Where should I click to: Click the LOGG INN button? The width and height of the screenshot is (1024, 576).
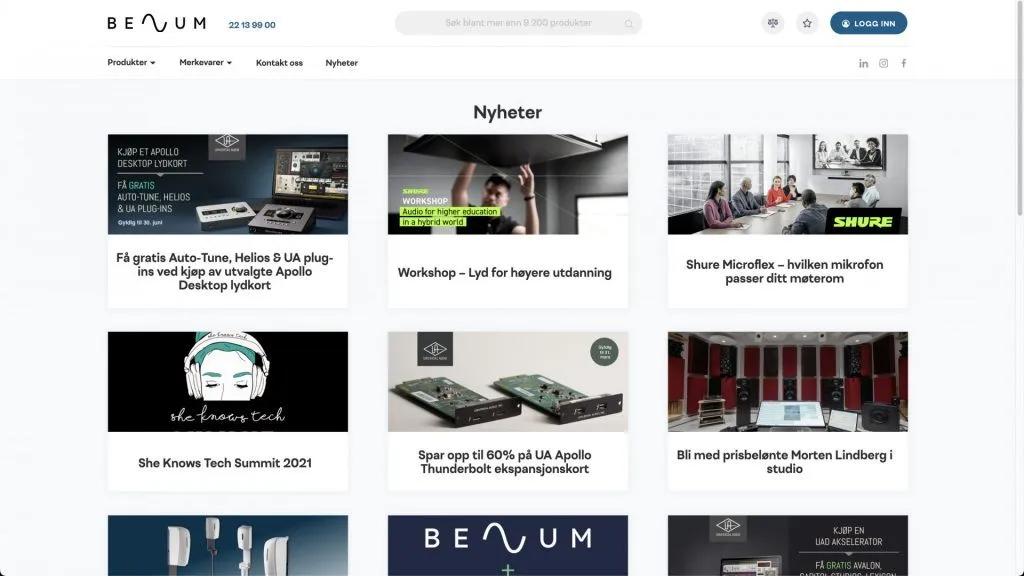[x=868, y=23]
